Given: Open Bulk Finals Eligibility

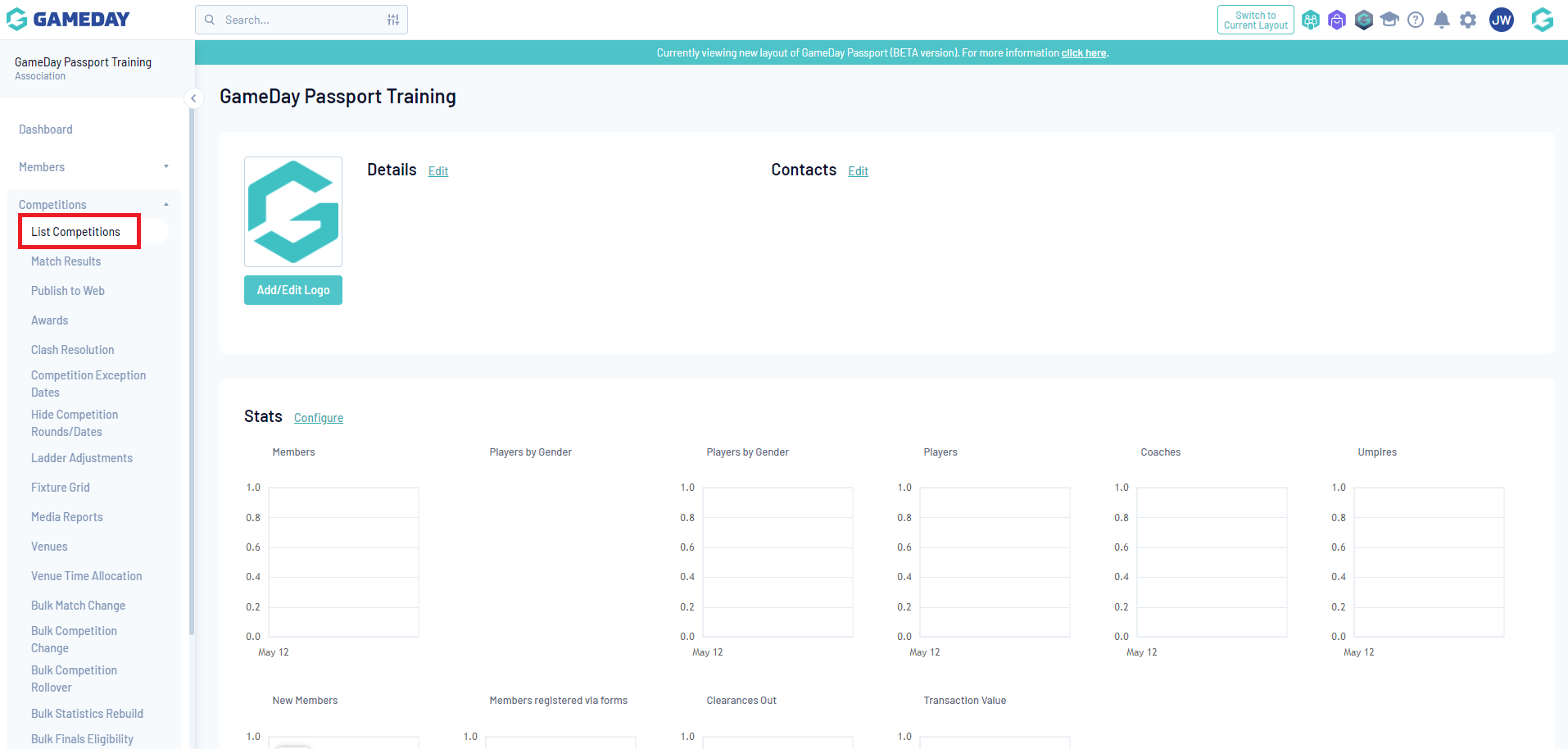Looking at the screenshot, I should pos(83,739).
